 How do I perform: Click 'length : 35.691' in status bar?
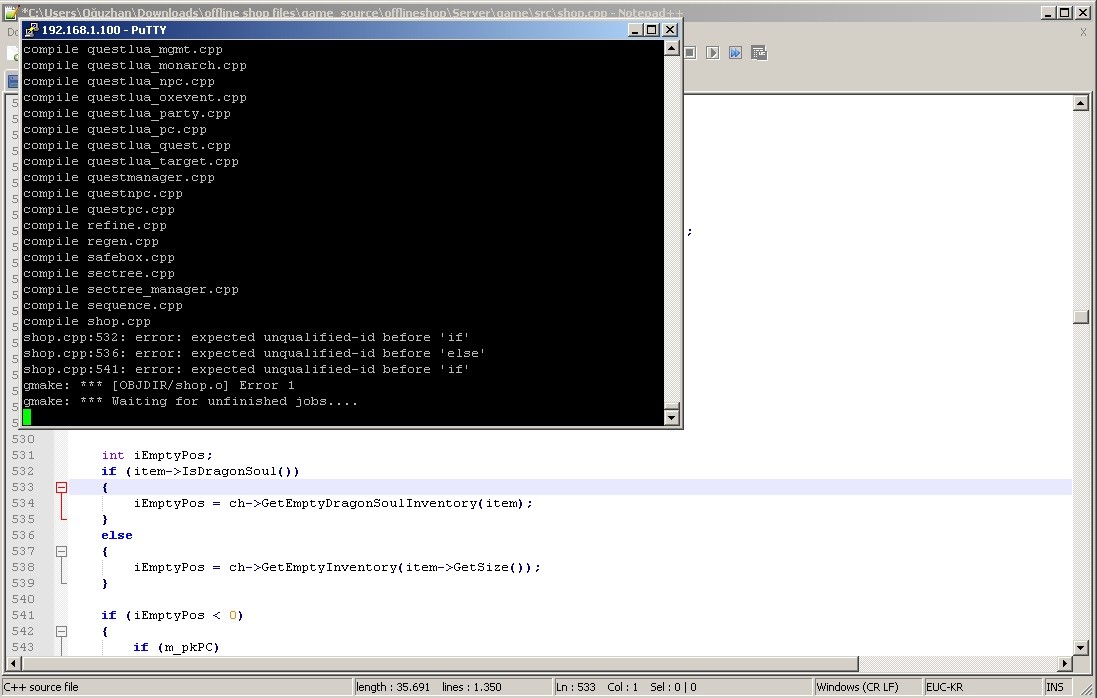coord(393,687)
